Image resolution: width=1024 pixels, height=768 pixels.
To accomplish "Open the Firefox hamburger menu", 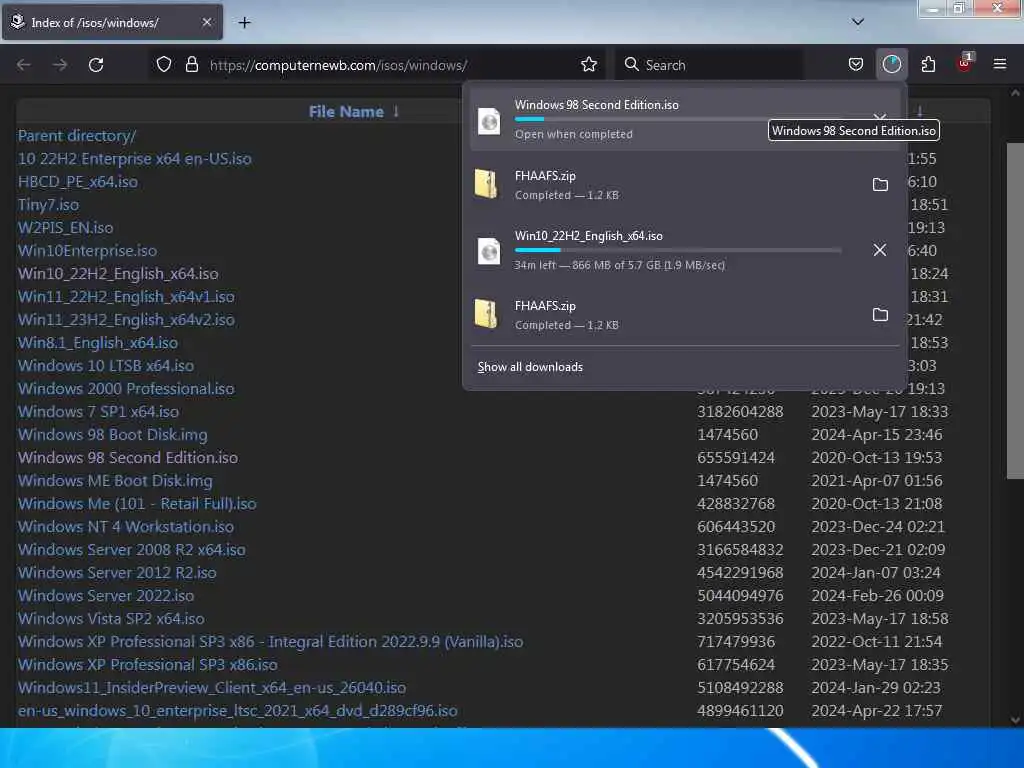I will tap(999, 64).
